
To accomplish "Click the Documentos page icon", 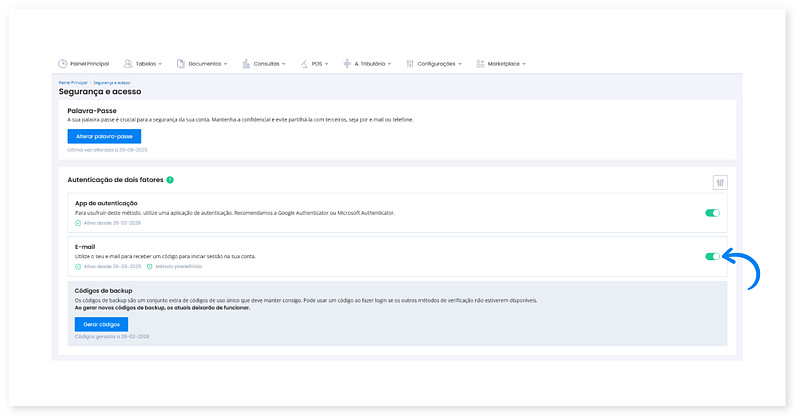I will (181, 64).
